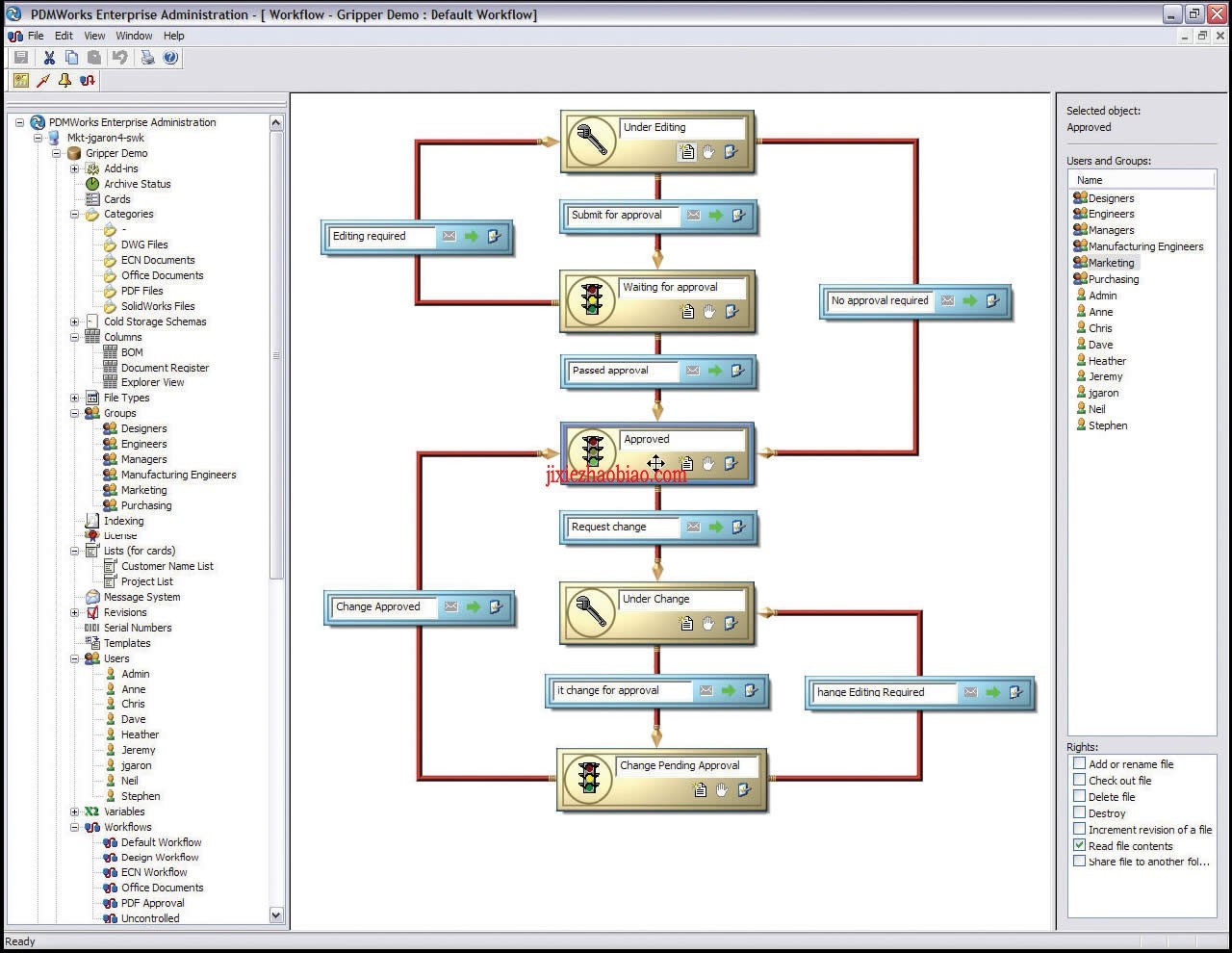The image size is (1232, 953).
Task: Click the traffic light icon of Change Pending Approval
Action: click(588, 778)
